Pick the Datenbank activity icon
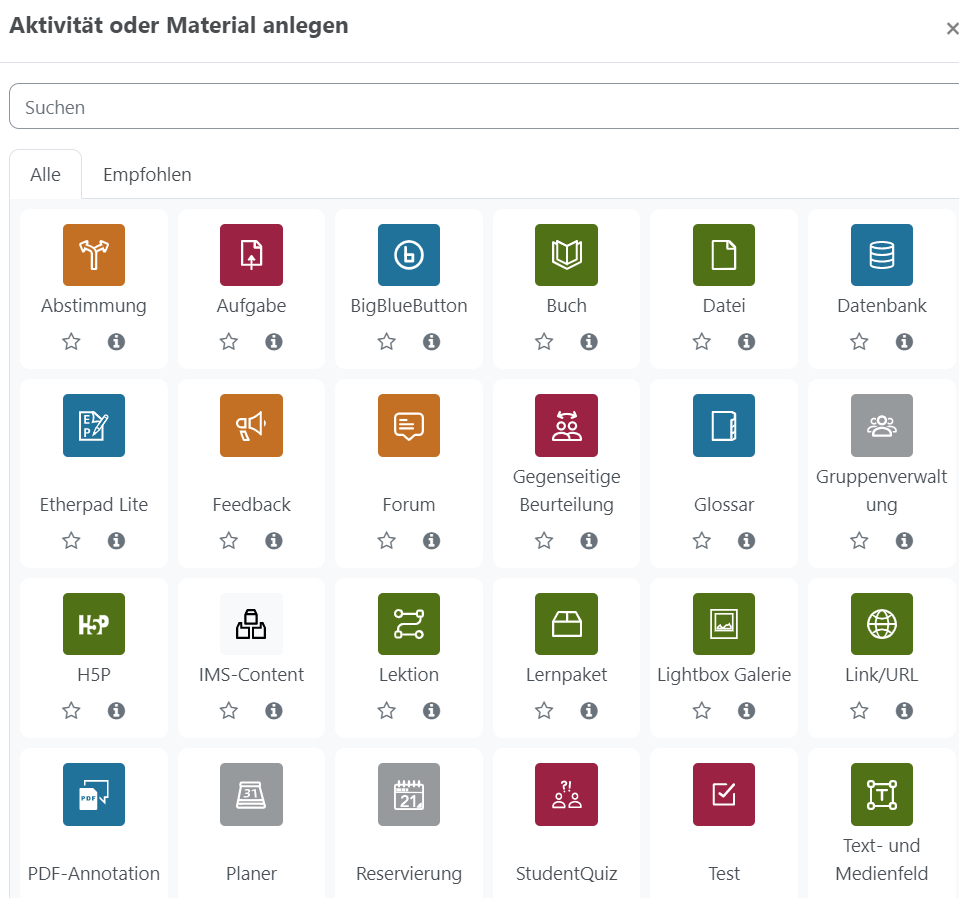Viewport: 959px width, 898px height. [881, 255]
